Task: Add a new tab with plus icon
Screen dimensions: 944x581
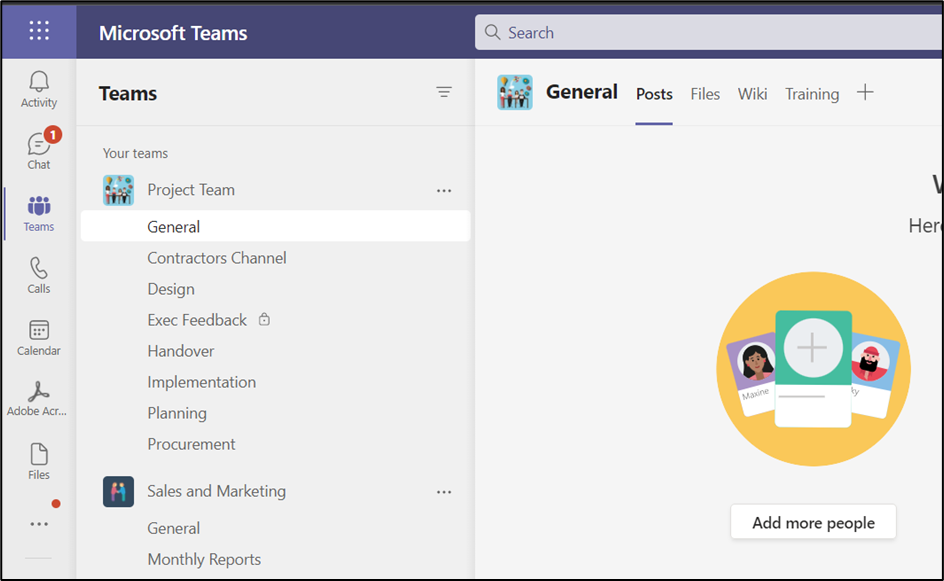Action: pyautogui.click(x=865, y=92)
